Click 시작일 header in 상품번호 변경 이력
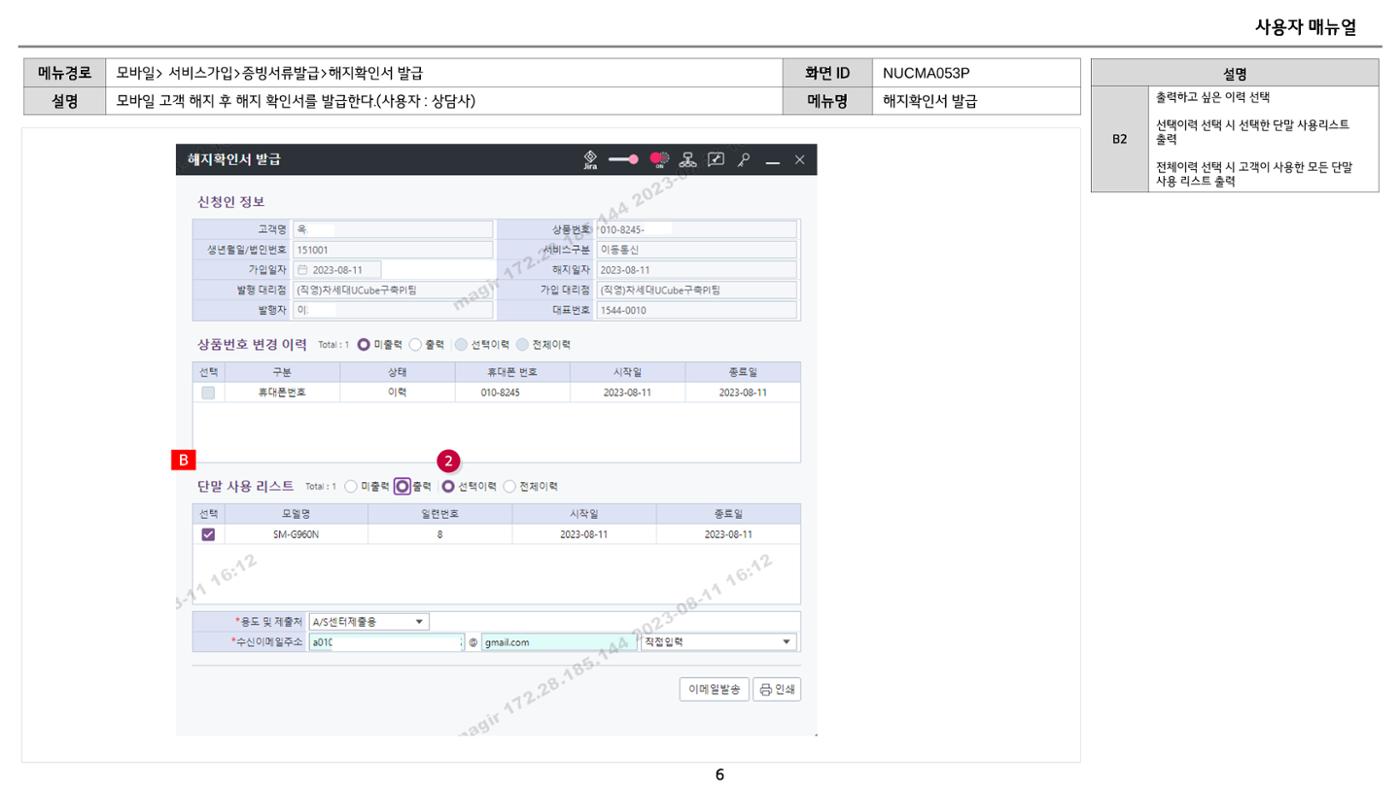 [627, 372]
